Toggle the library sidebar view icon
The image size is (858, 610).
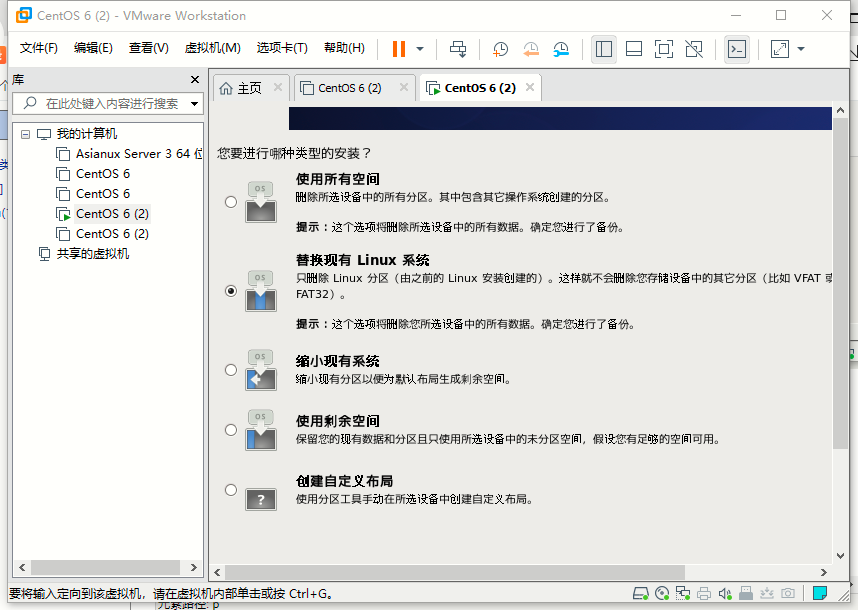(604, 49)
